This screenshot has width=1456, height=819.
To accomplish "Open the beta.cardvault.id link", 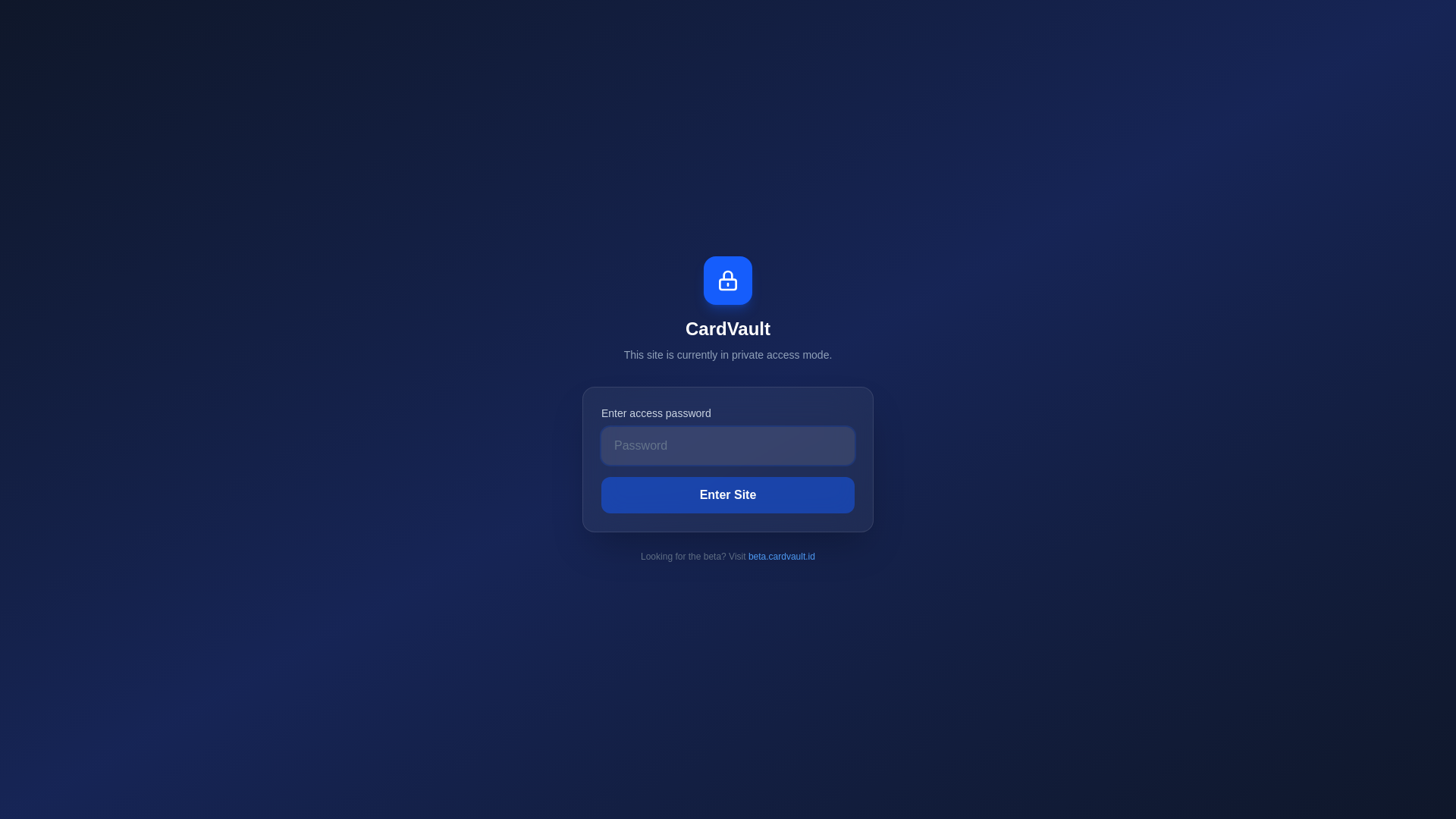I will (x=781, y=557).
